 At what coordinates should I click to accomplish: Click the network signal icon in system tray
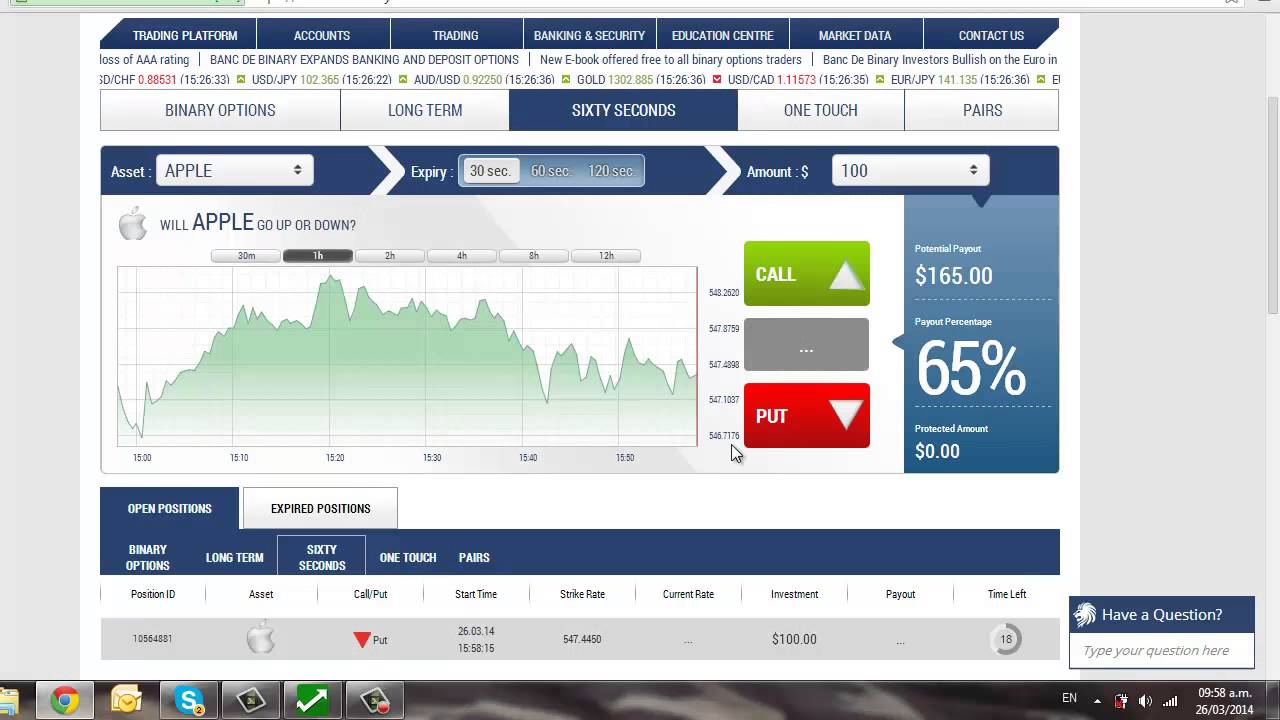point(1170,700)
